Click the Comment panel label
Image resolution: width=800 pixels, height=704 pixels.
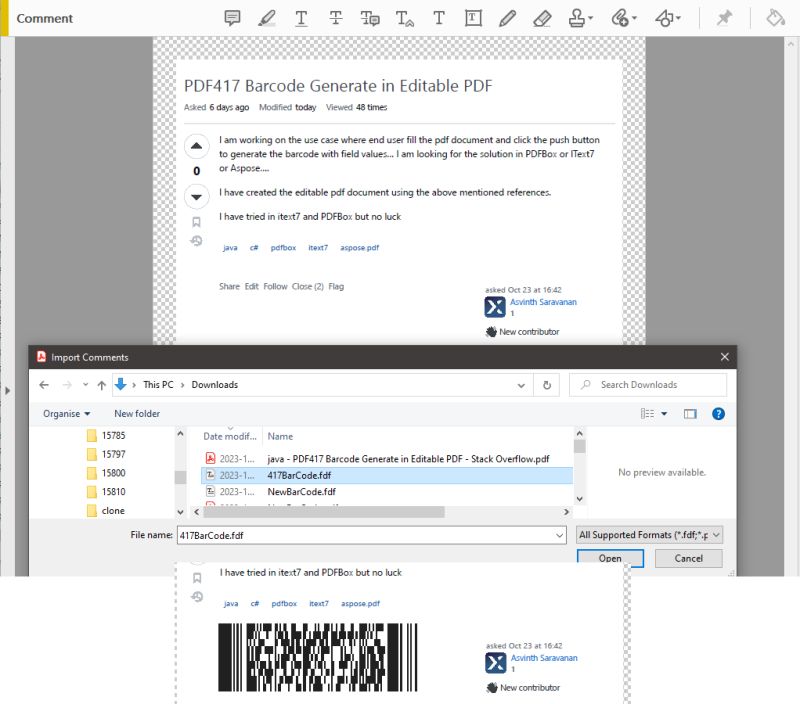(x=44, y=17)
